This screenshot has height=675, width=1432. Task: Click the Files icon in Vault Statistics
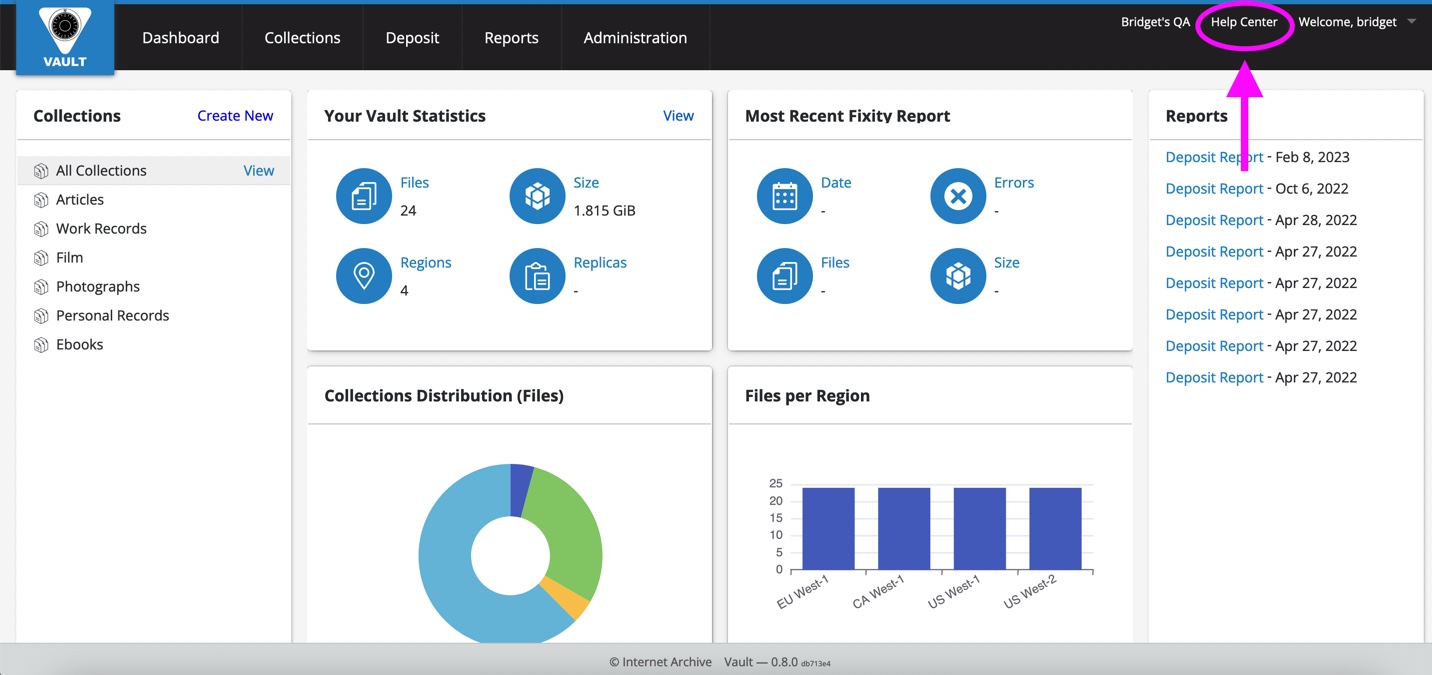pyautogui.click(x=364, y=196)
